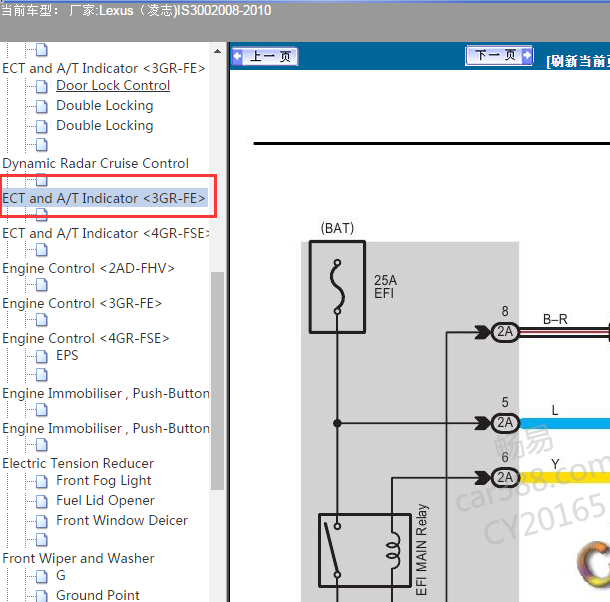Screen dimensions: 610x602
Task: Click the document icon beside Front Window Deicer
Action: tap(41, 521)
